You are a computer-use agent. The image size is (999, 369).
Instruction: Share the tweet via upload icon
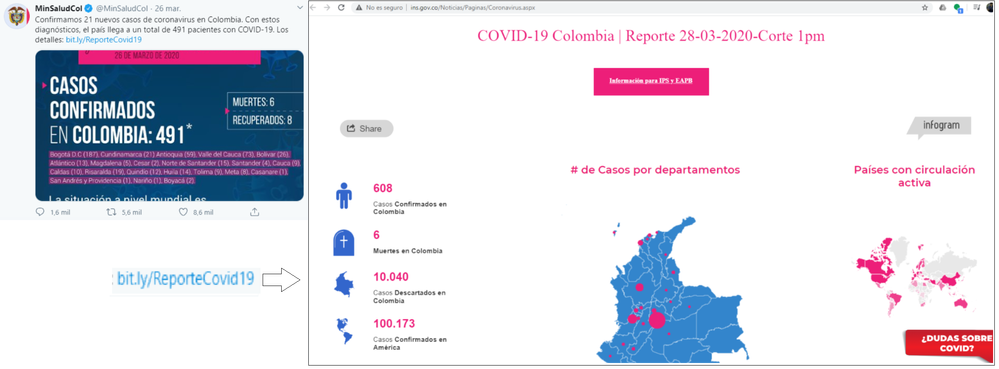pos(254,212)
